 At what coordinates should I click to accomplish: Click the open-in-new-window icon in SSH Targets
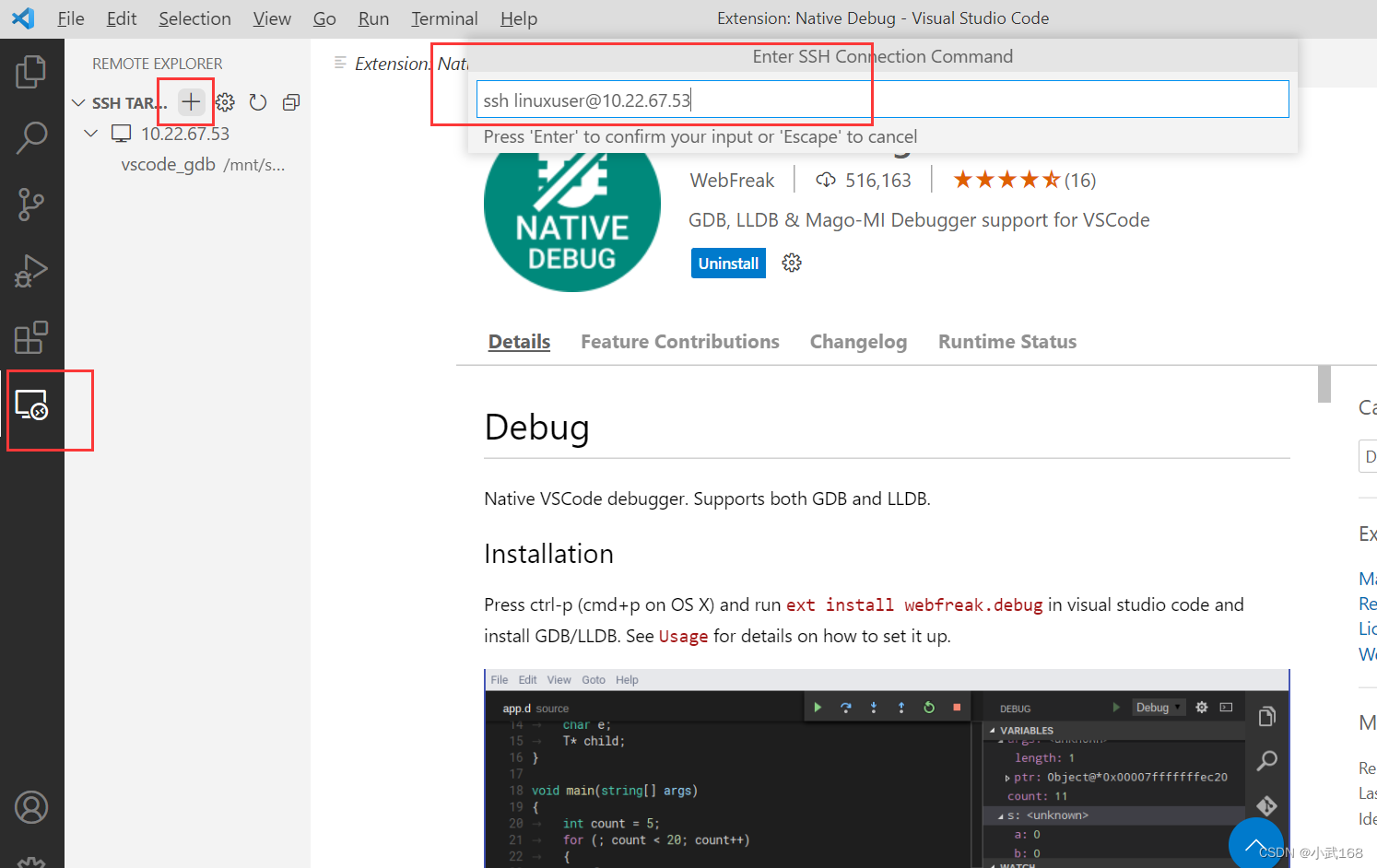point(290,101)
